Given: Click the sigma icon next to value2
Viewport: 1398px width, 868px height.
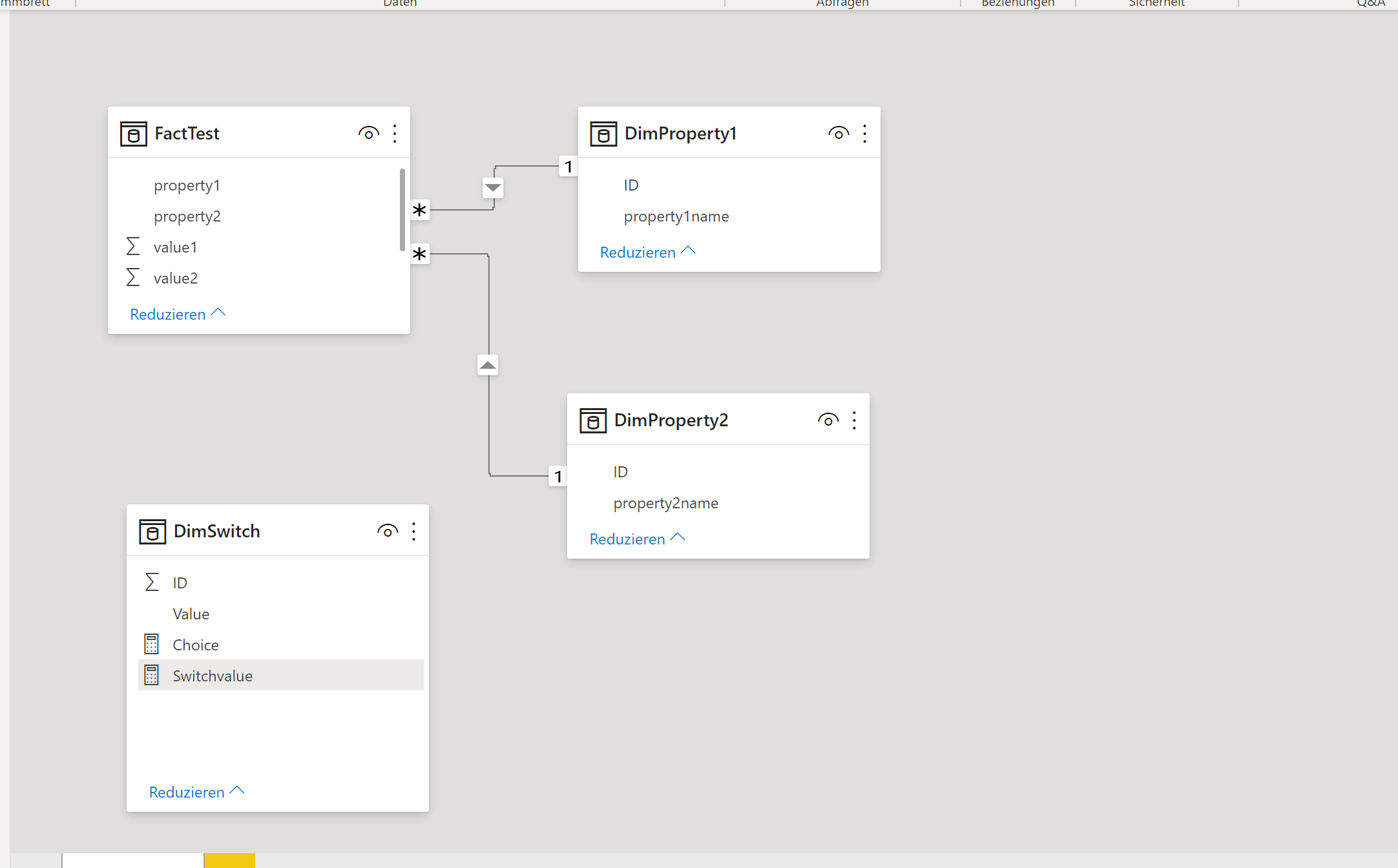Looking at the screenshot, I should [133, 278].
